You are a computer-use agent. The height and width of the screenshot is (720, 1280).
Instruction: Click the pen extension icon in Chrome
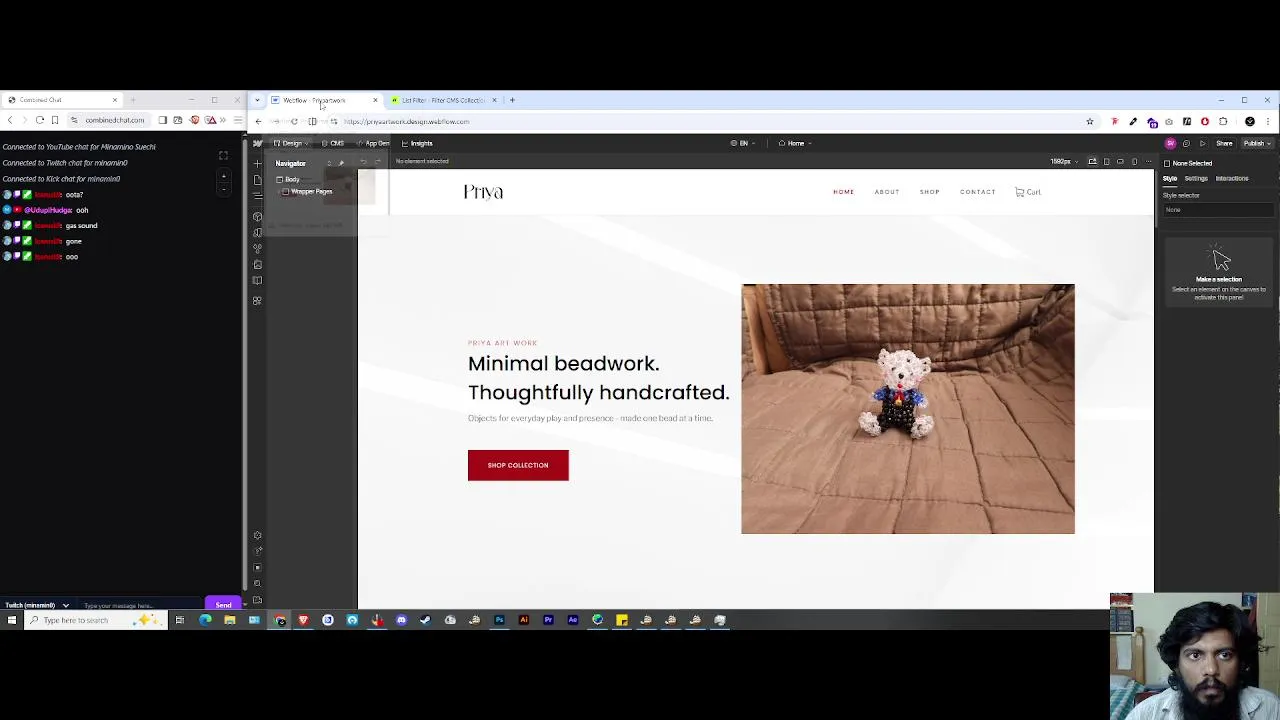coord(1133,121)
